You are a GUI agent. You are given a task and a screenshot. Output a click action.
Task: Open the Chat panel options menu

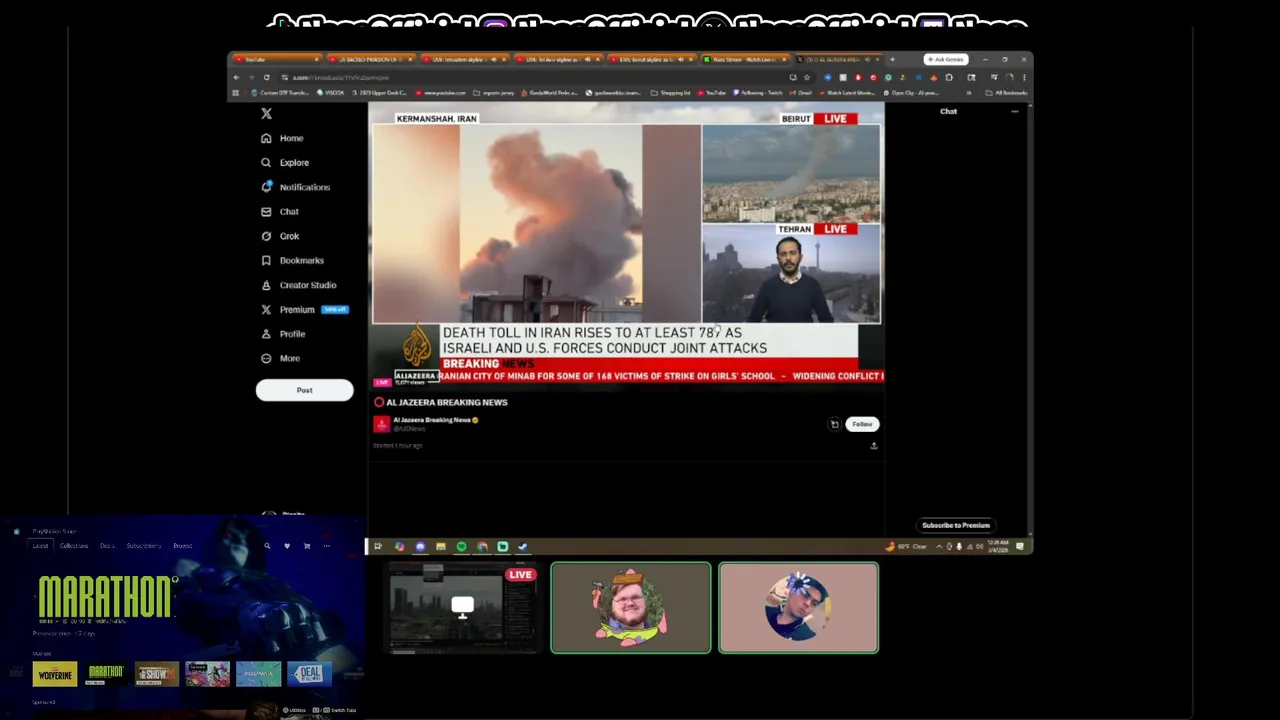pyautogui.click(x=1014, y=111)
